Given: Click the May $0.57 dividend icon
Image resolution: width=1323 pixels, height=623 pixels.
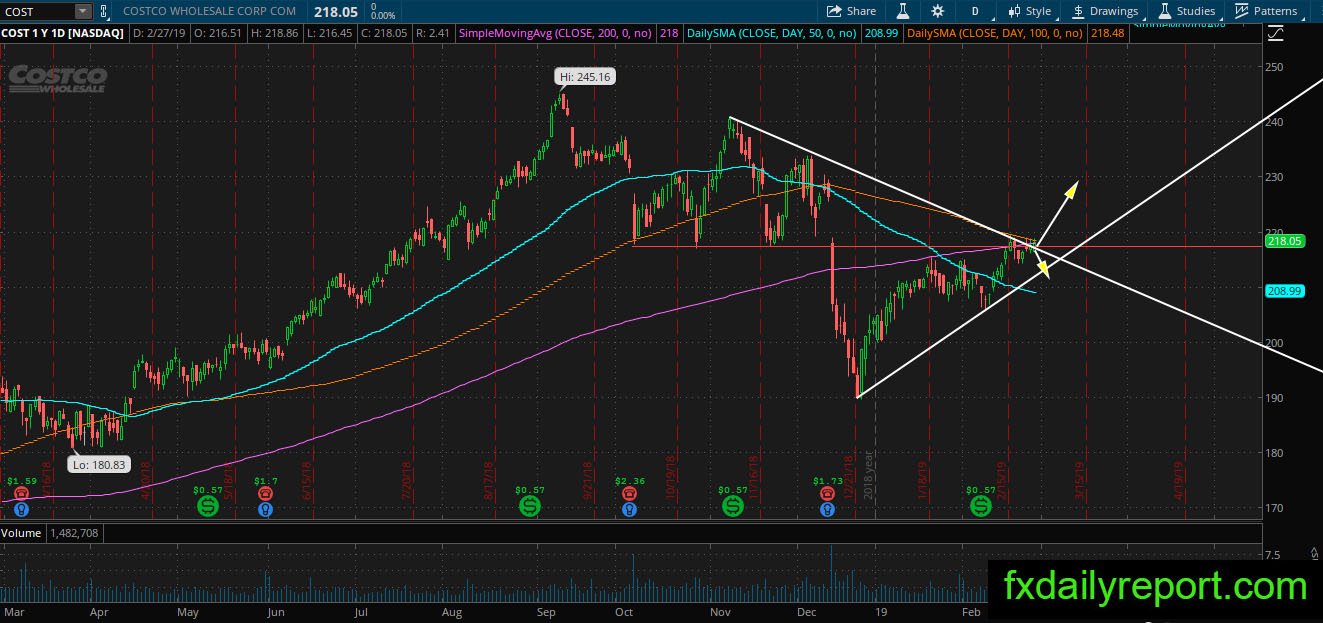Looking at the screenshot, I should [207, 506].
